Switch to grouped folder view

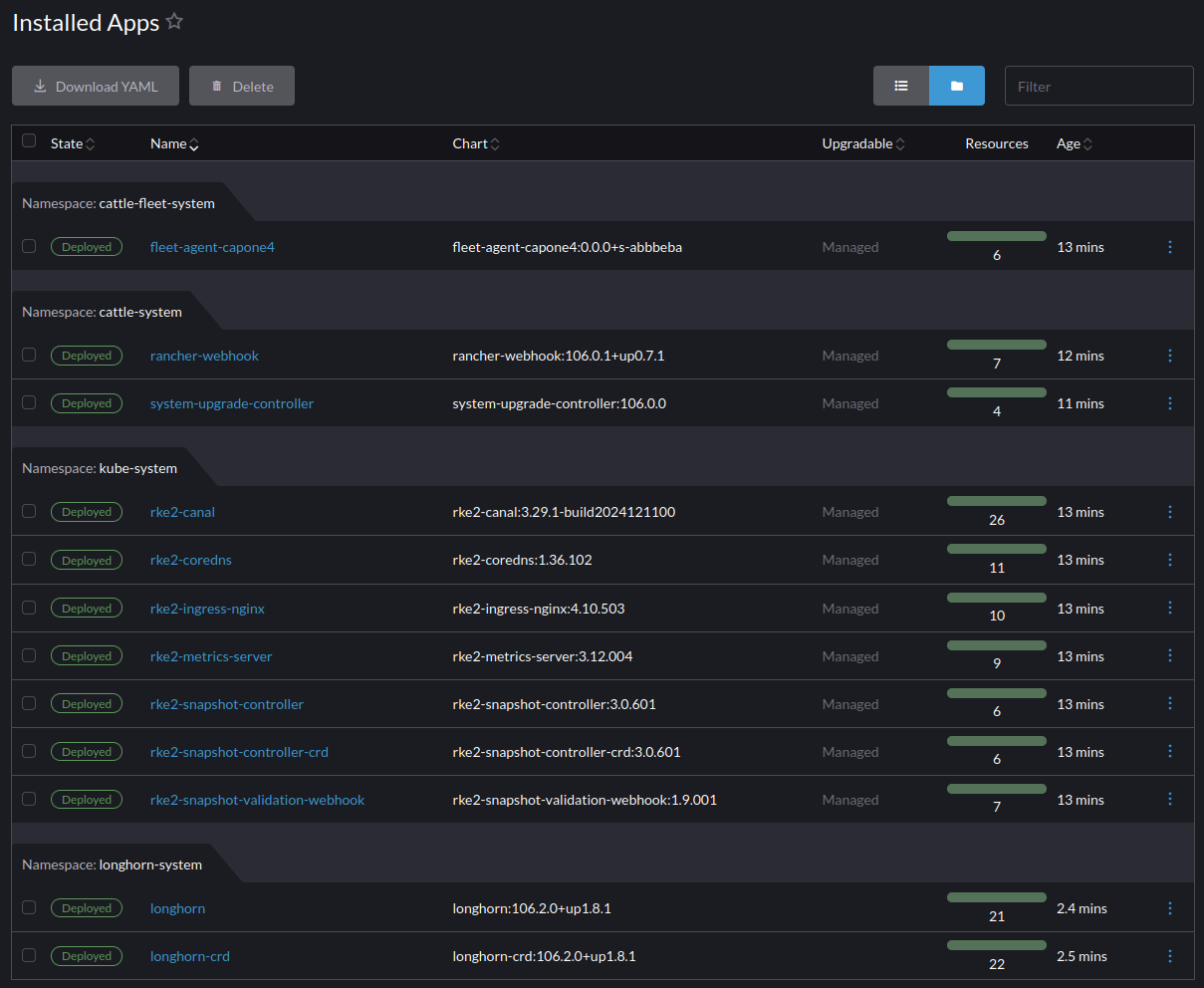[957, 86]
